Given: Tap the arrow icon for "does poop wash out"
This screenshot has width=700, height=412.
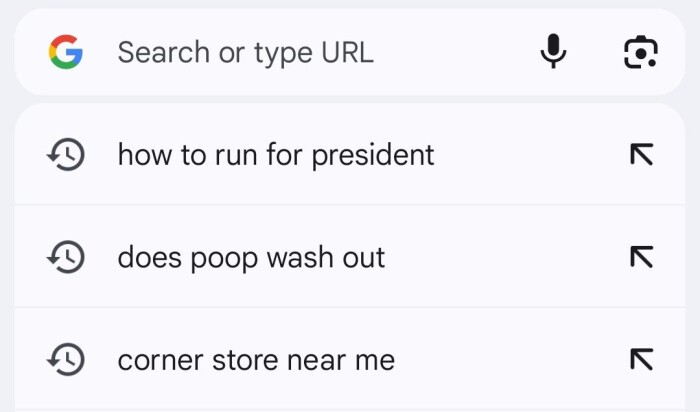Looking at the screenshot, I should coord(640,257).
